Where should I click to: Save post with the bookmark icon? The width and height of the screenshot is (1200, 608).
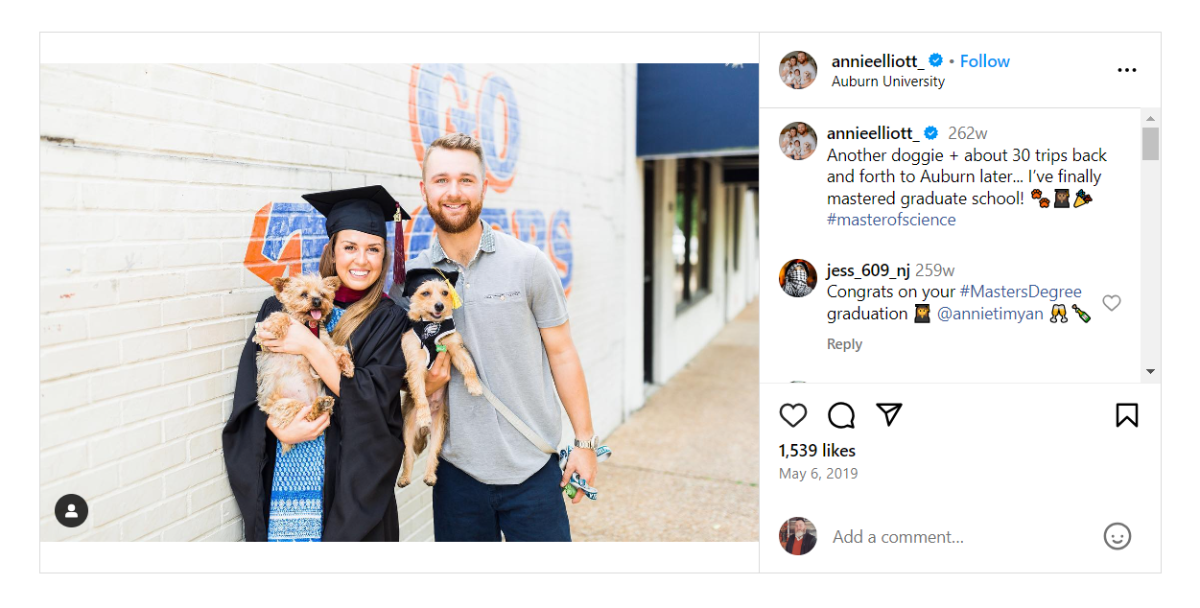[x=1127, y=415]
